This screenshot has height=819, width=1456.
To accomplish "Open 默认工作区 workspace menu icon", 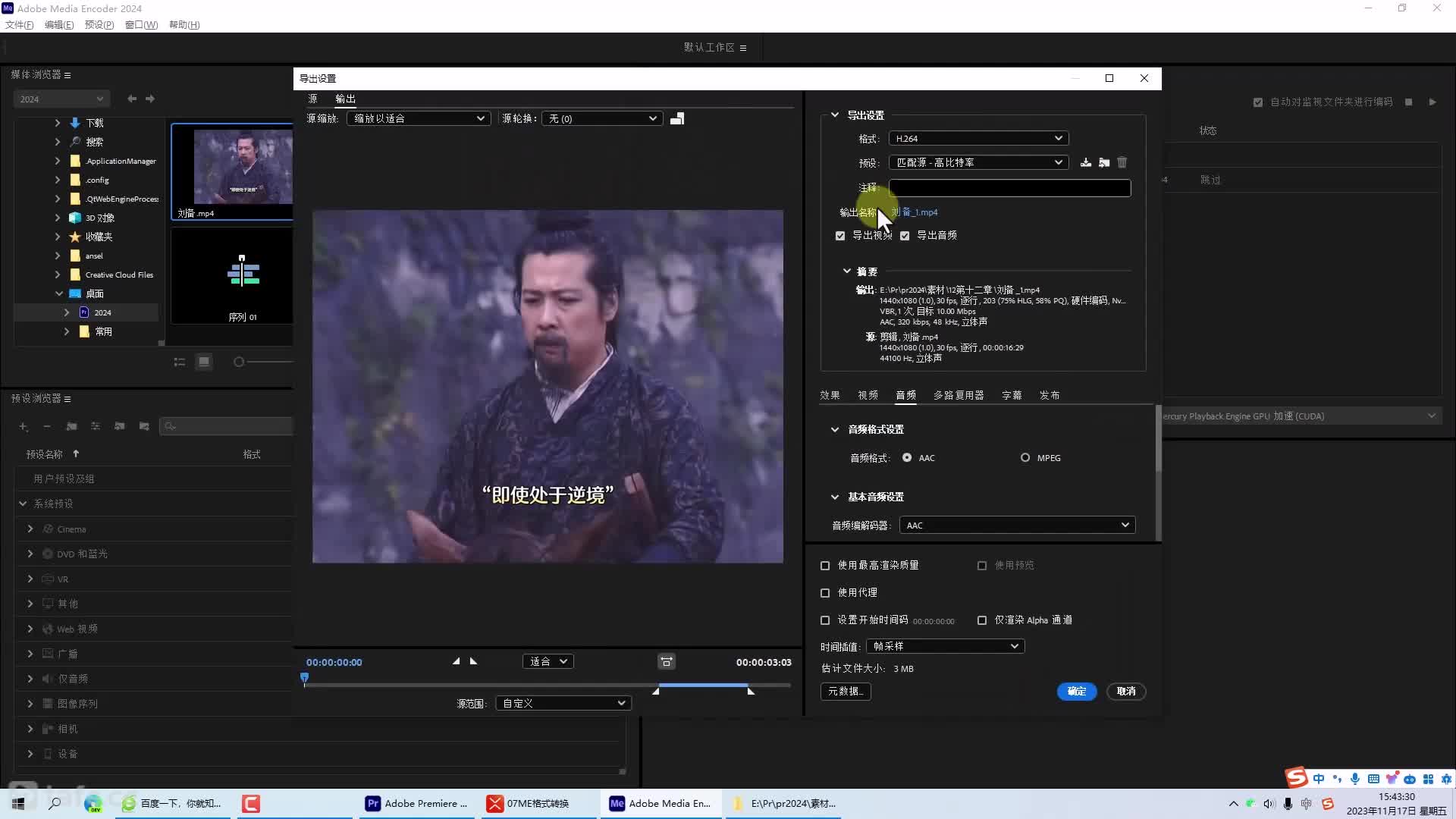I will pos(743,48).
